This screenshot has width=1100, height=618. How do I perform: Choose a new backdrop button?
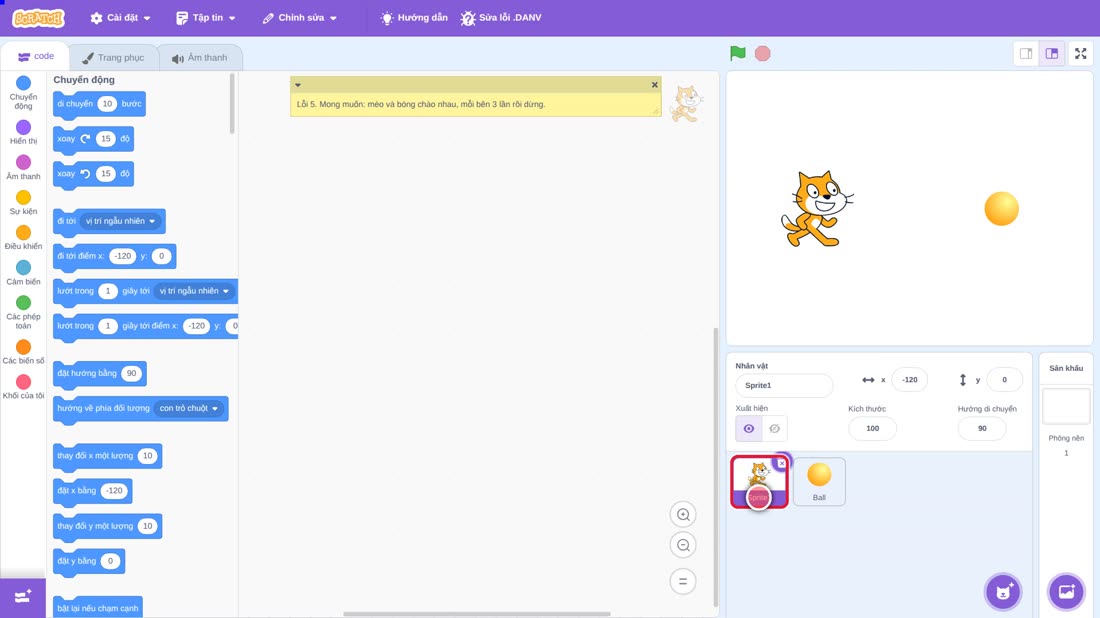[1066, 592]
